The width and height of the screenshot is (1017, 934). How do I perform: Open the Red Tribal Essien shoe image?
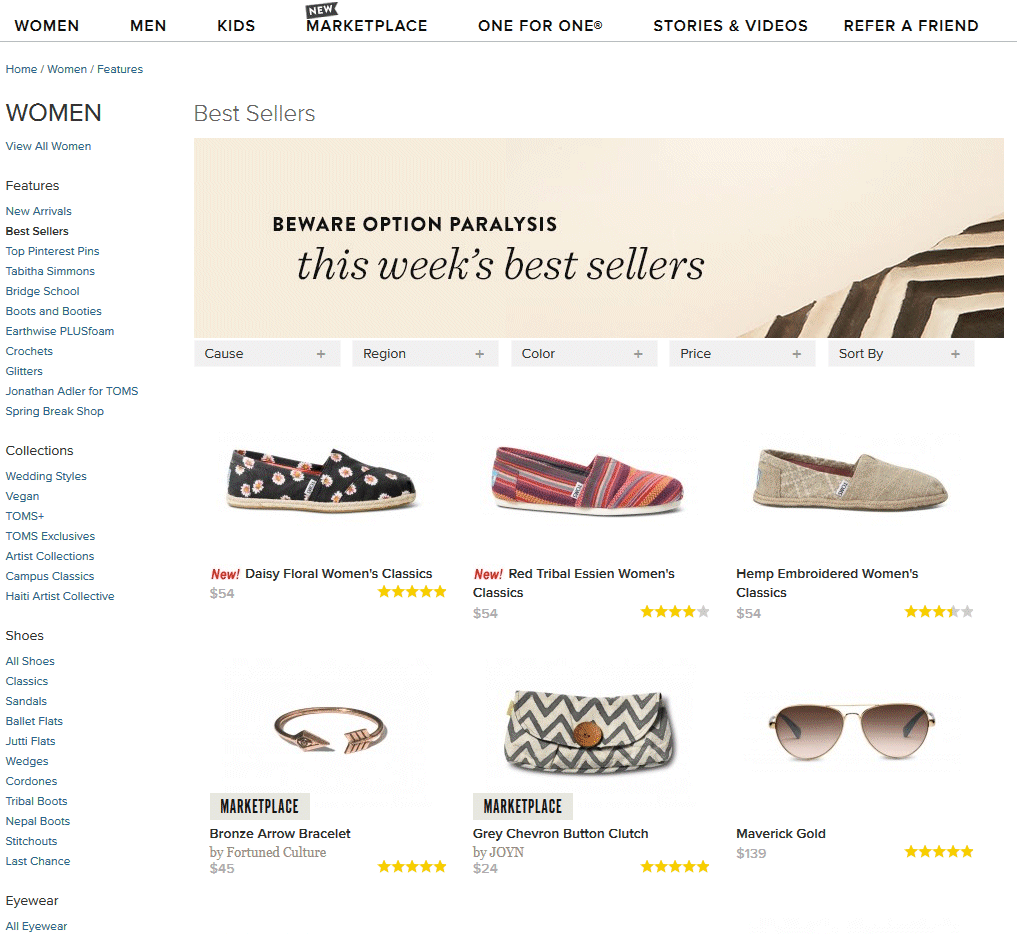[x=584, y=481]
